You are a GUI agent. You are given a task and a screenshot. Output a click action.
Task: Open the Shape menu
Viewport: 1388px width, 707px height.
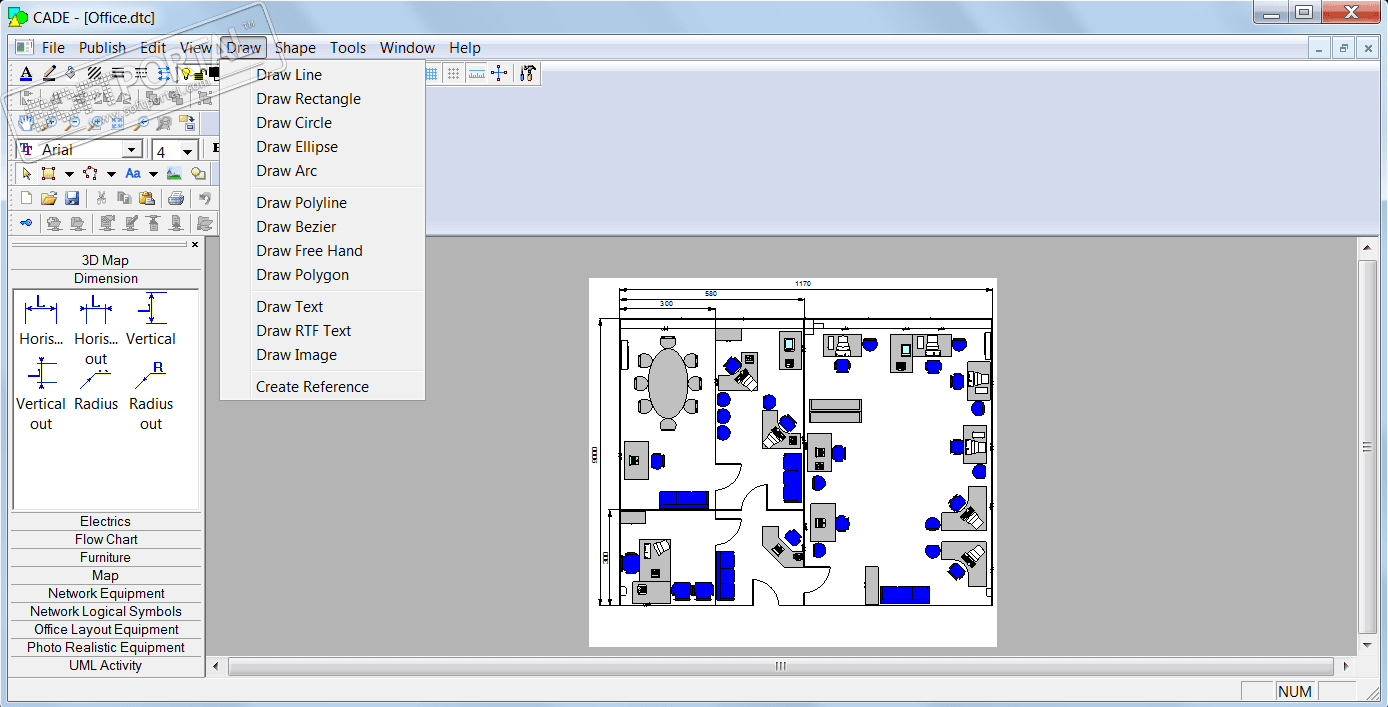295,47
